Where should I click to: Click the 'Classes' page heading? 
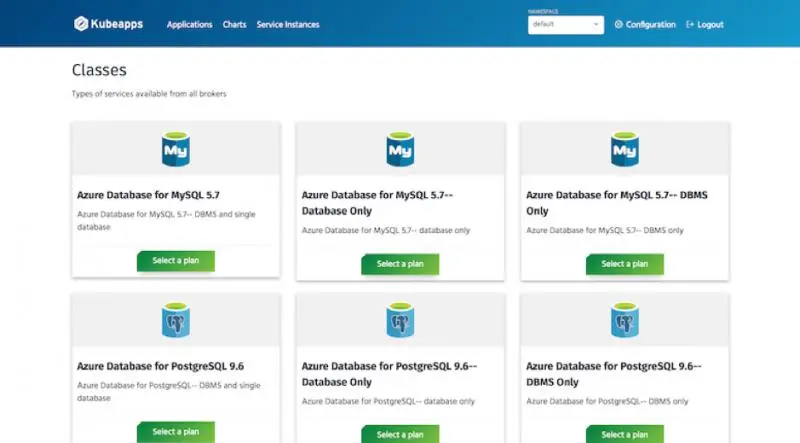99,70
